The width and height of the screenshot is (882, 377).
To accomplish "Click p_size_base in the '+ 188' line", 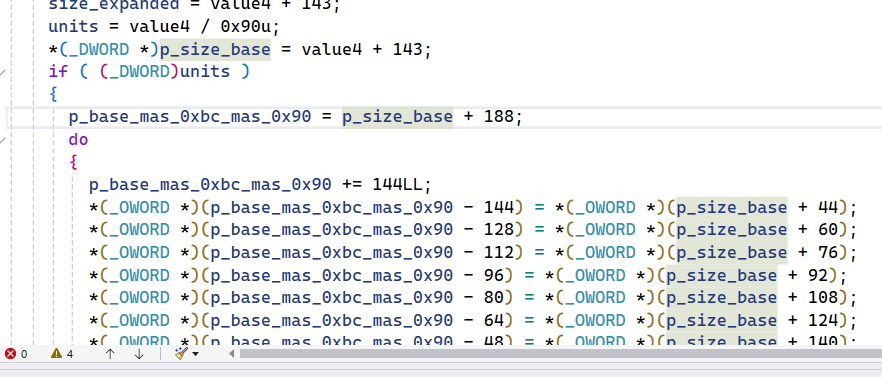I will (x=397, y=116).
